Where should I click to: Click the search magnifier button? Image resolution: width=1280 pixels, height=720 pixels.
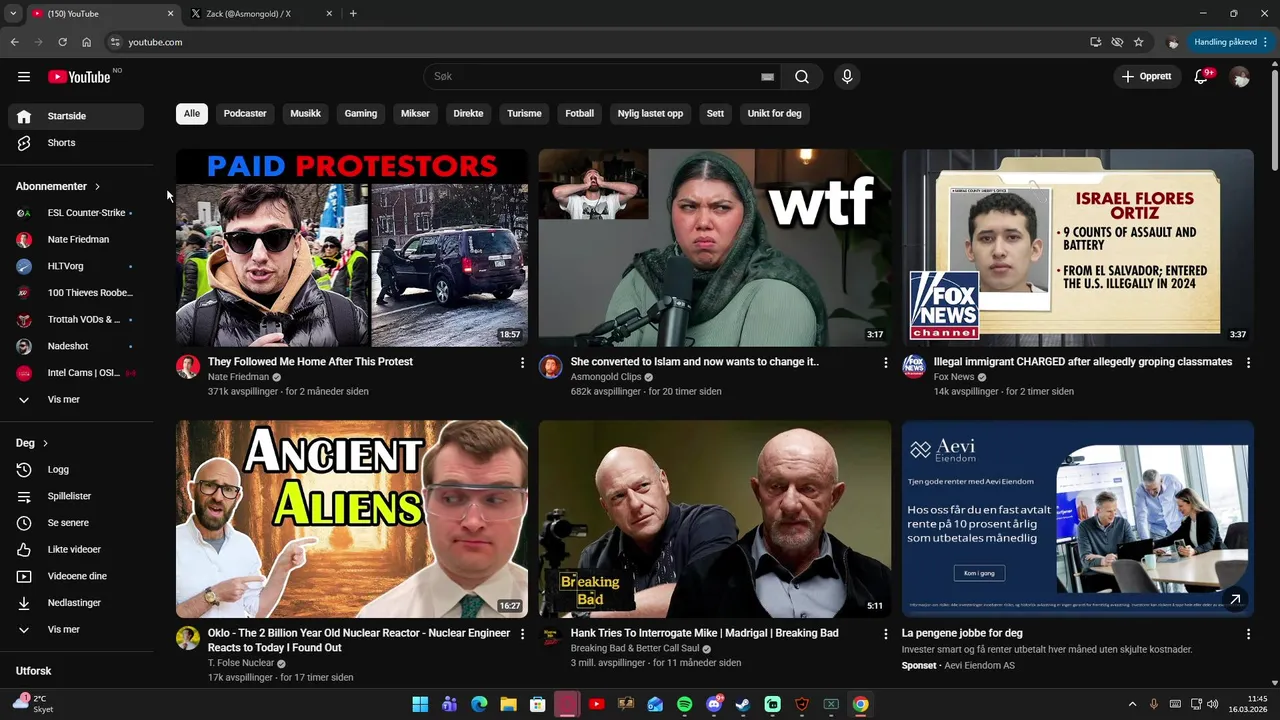pyautogui.click(x=802, y=77)
